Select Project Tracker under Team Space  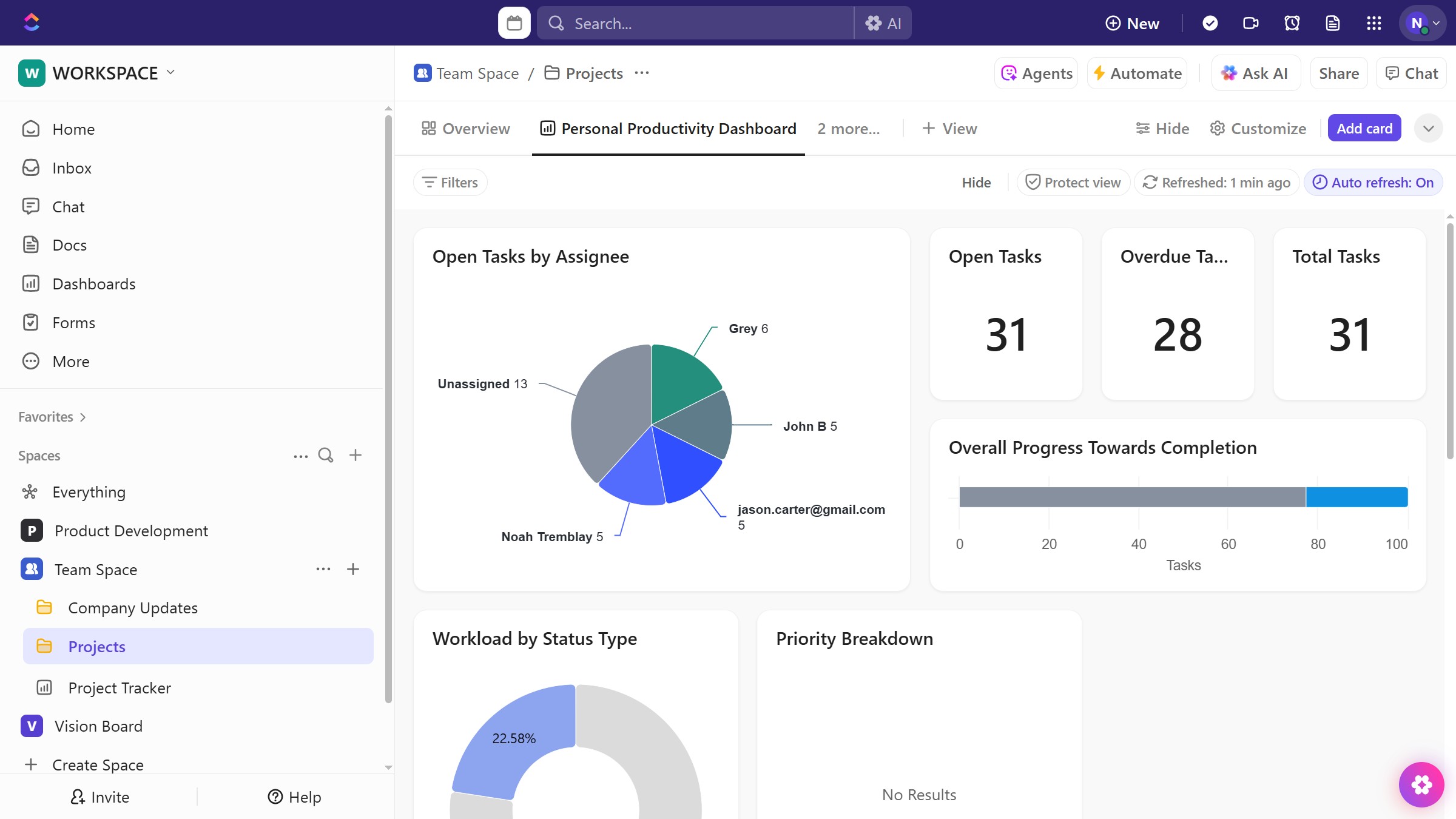[119, 687]
